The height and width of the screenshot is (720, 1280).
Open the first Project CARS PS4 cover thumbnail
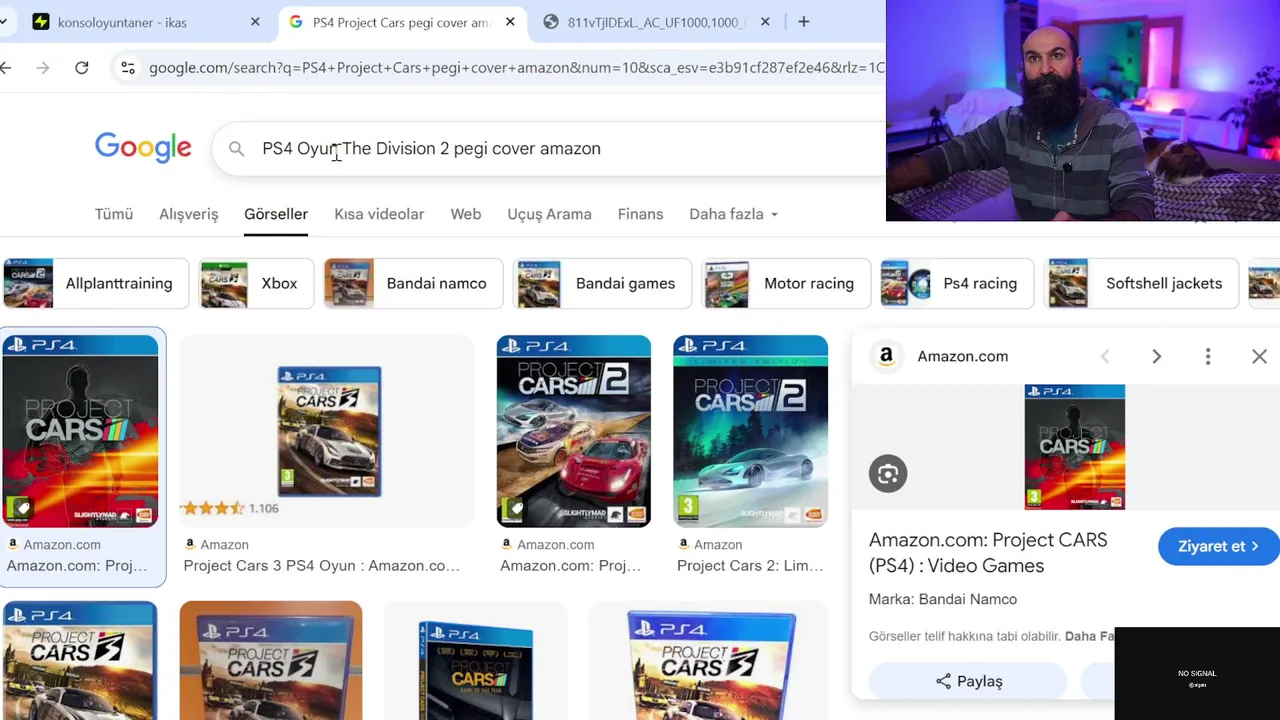coord(80,431)
